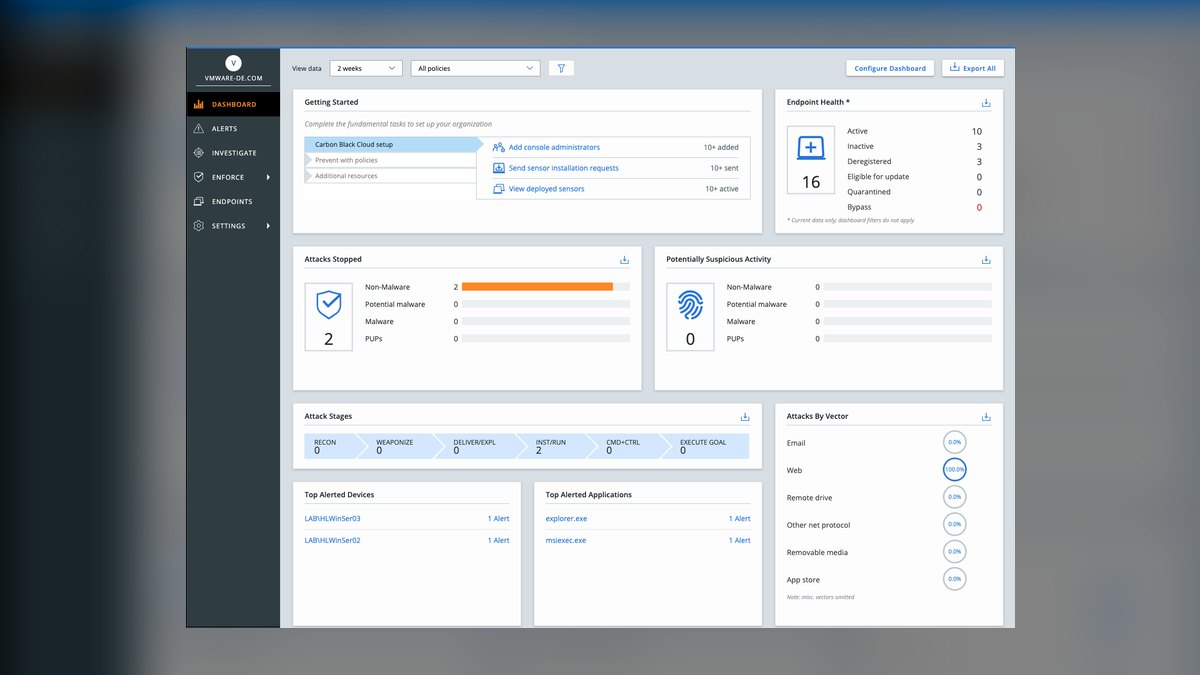Open LAB\HLWinSer03 device link
Viewport: 1200px width, 675px height.
tap(332, 519)
